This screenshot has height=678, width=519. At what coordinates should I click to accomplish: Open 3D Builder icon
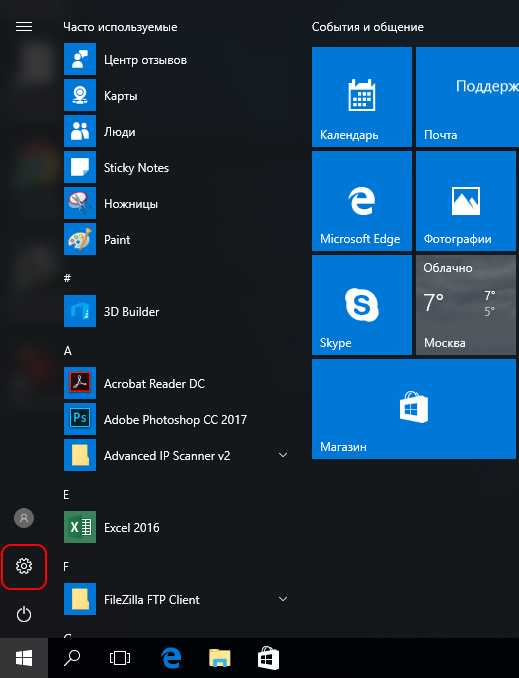[x=80, y=311]
